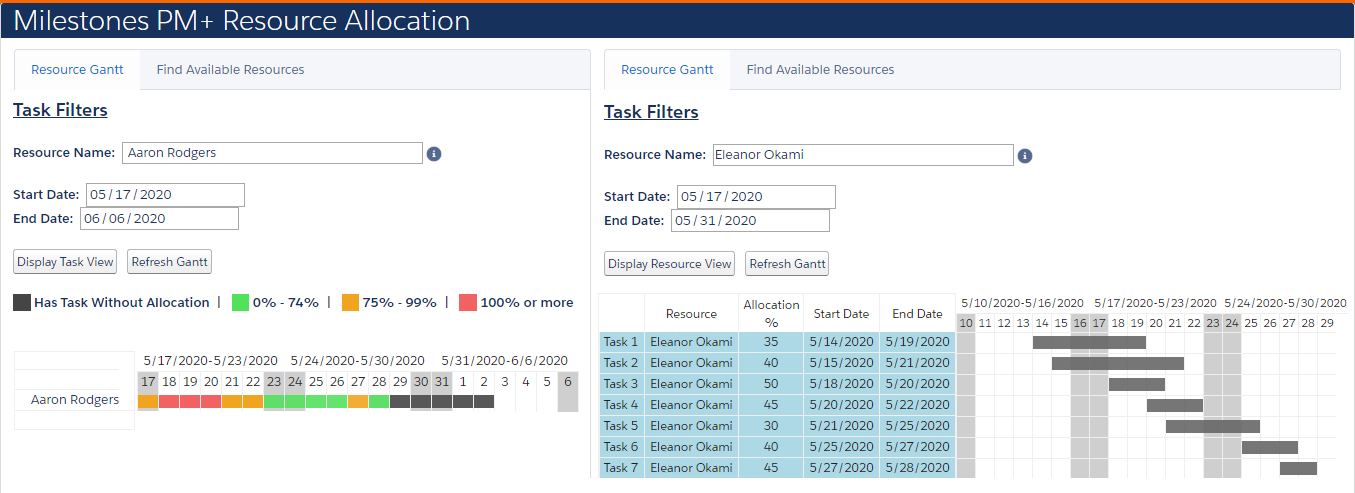Click green 0% - 74% legend swatch

pos(241,302)
